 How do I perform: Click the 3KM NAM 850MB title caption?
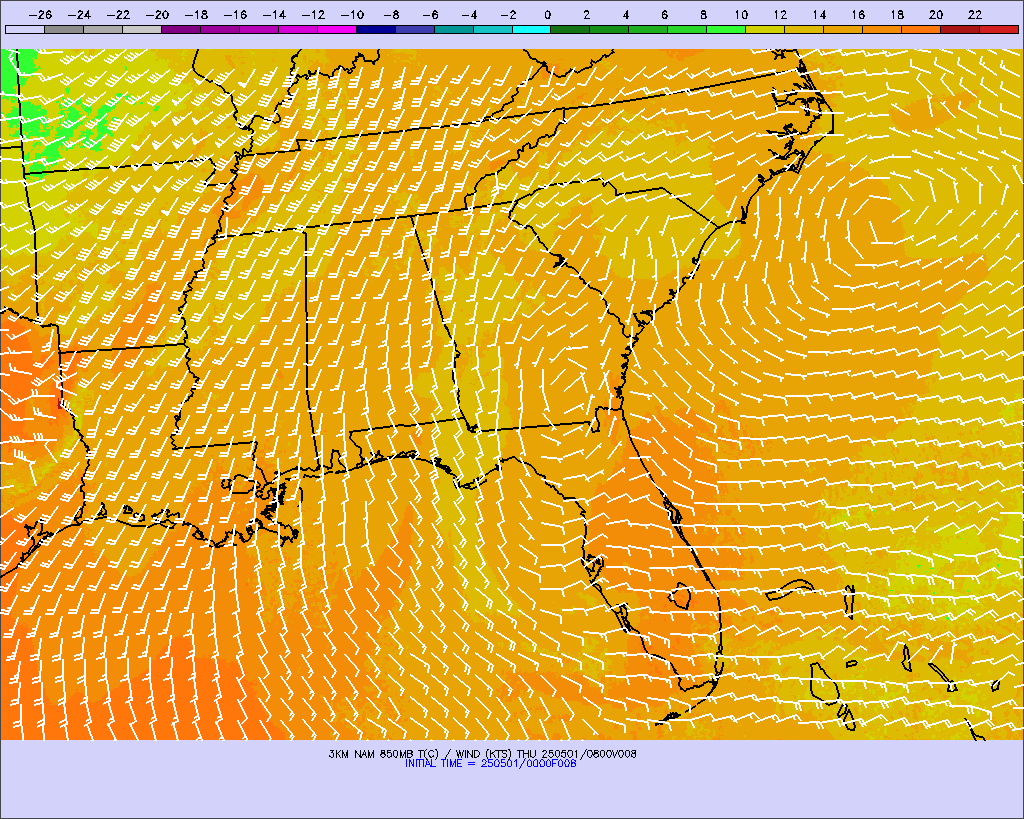point(483,754)
